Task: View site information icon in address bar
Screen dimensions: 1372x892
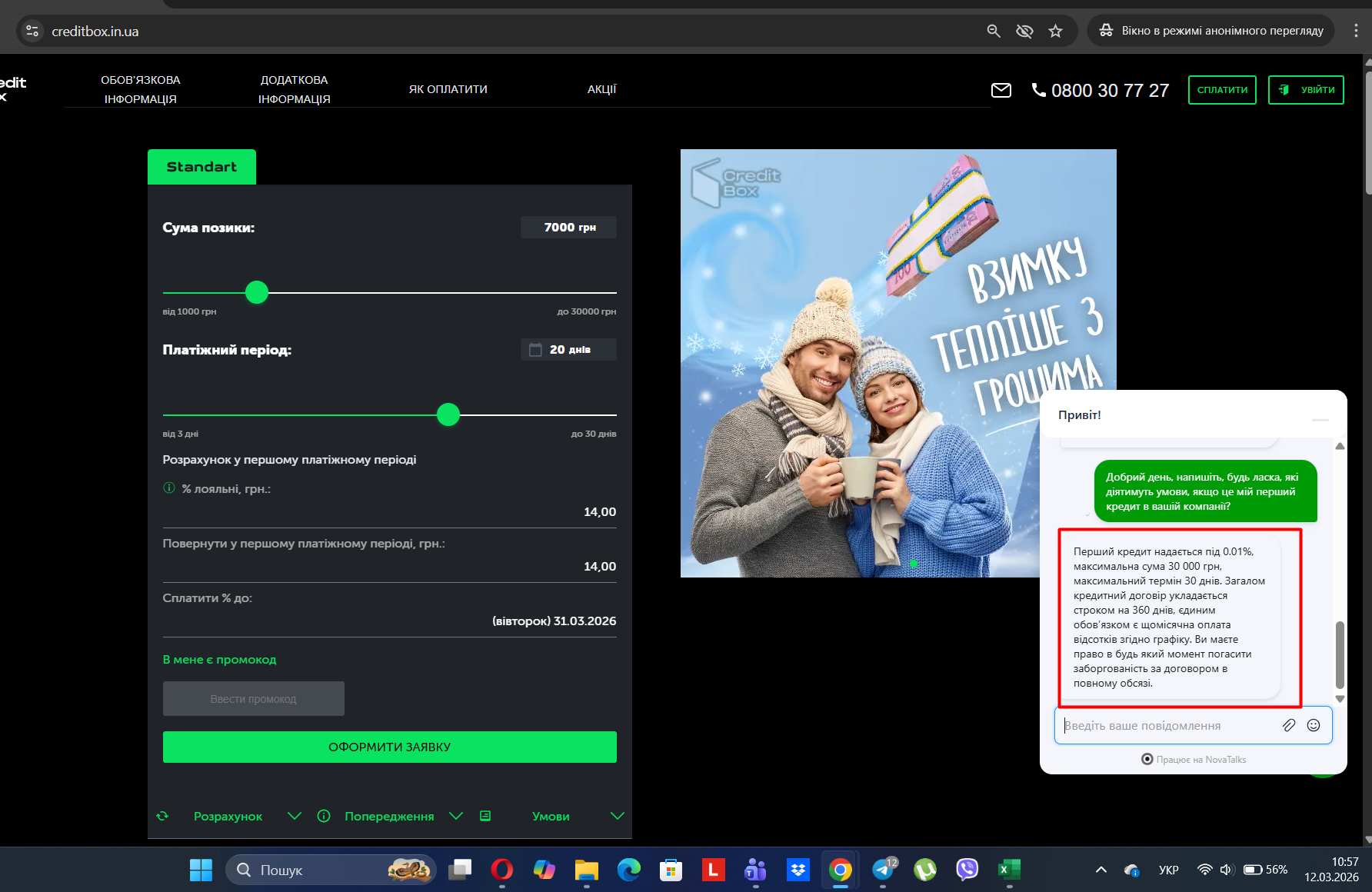Action: (x=32, y=31)
